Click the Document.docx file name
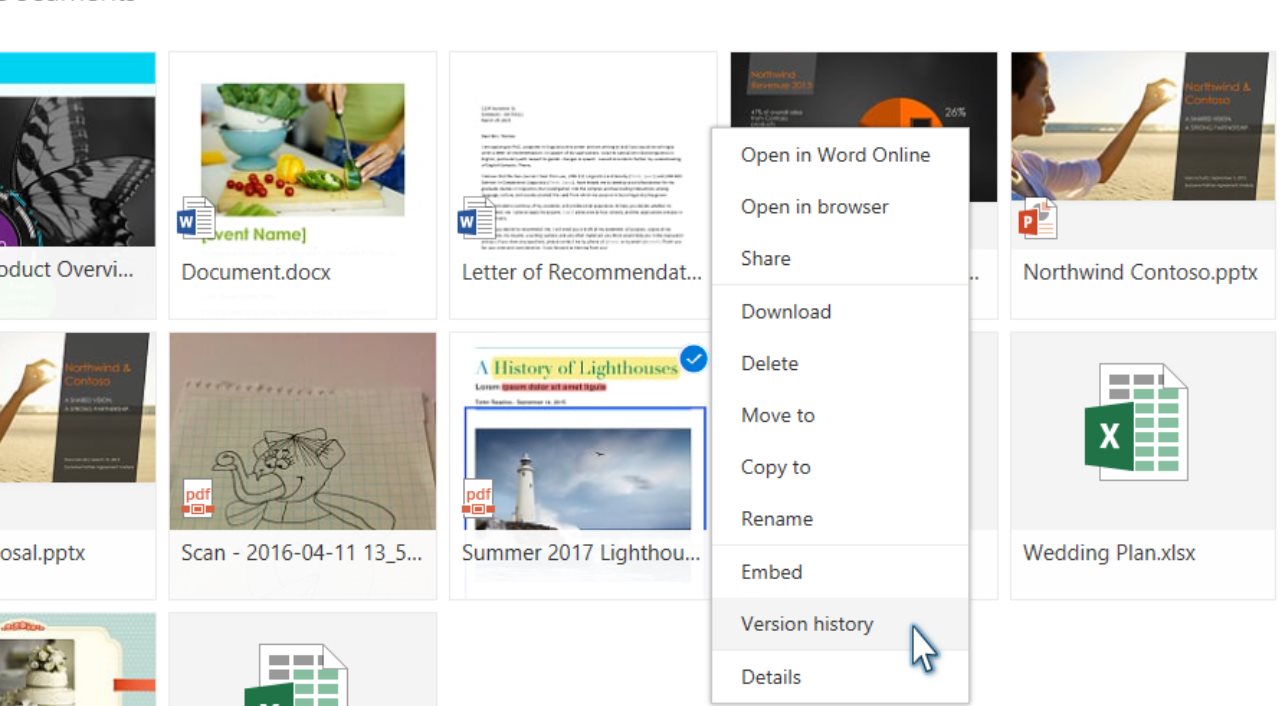 pyautogui.click(x=256, y=272)
